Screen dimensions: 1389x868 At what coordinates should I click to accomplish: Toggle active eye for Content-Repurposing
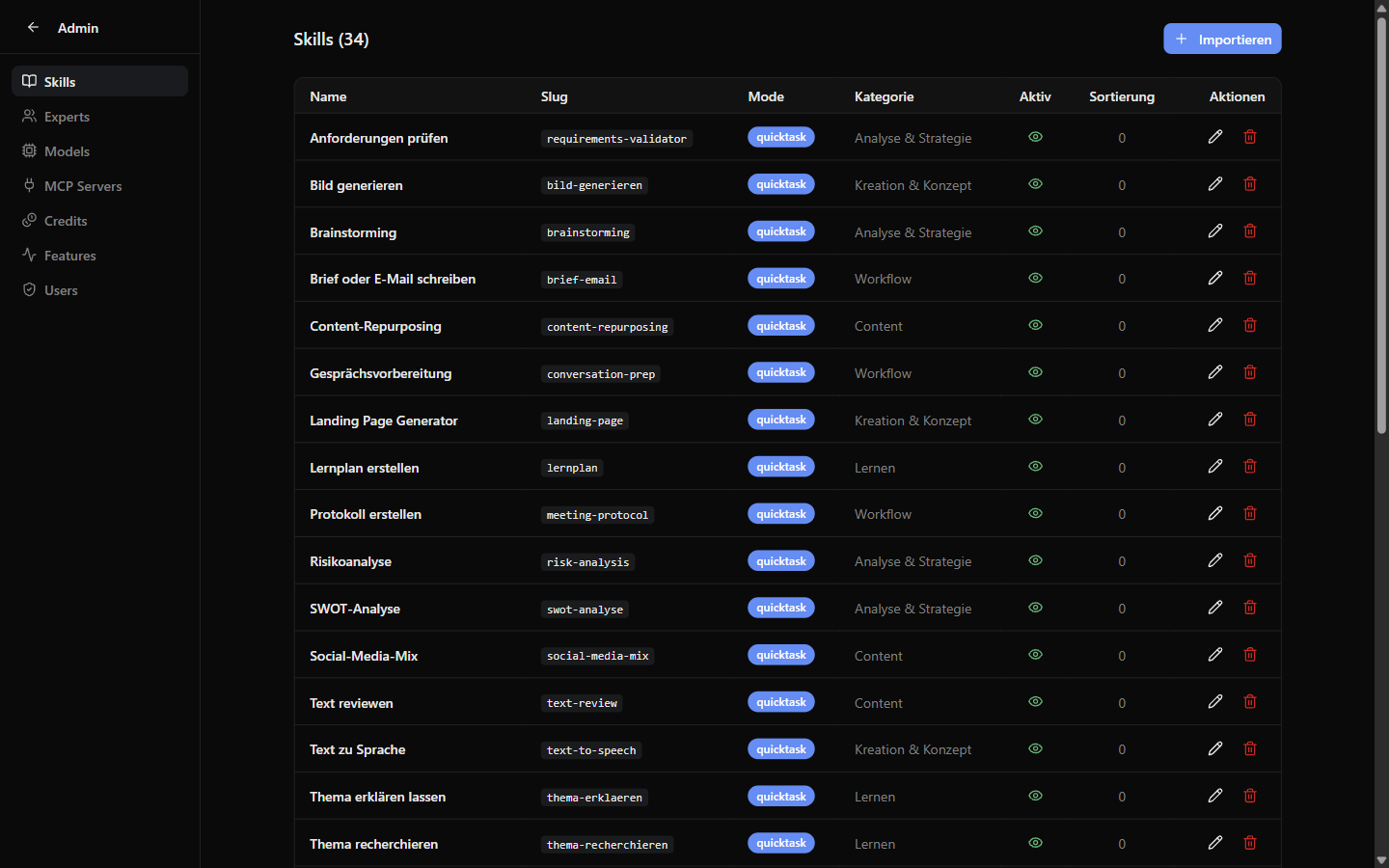tap(1035, 325)
